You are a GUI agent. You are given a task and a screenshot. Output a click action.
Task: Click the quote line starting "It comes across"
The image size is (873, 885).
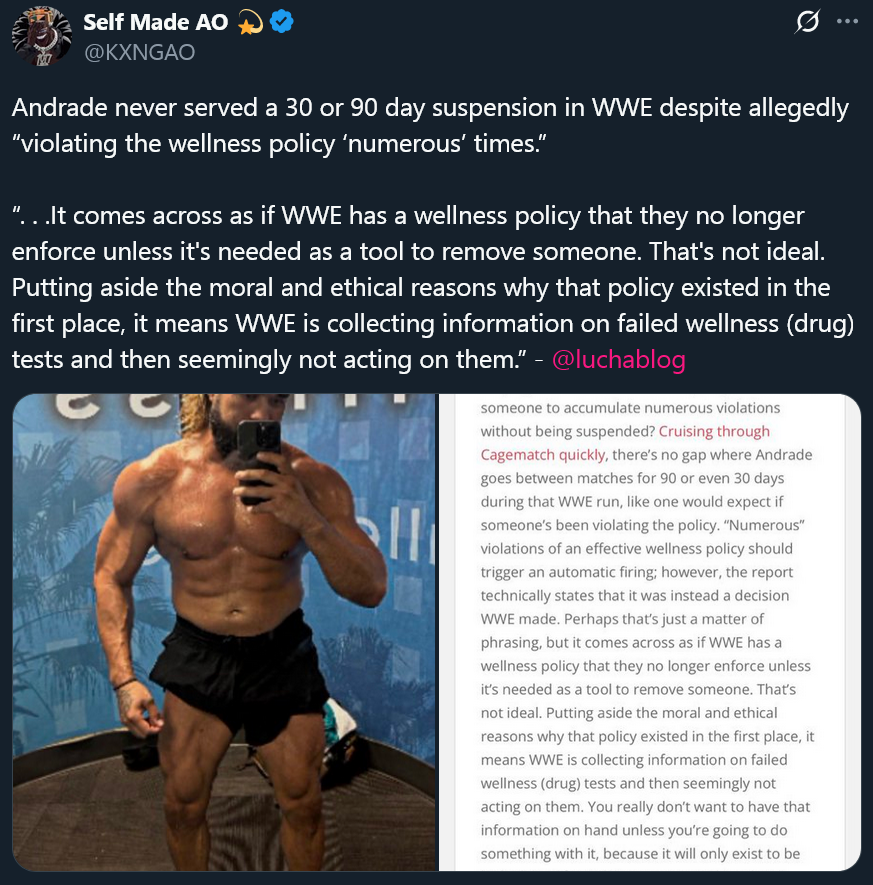(x=408, y=216)
